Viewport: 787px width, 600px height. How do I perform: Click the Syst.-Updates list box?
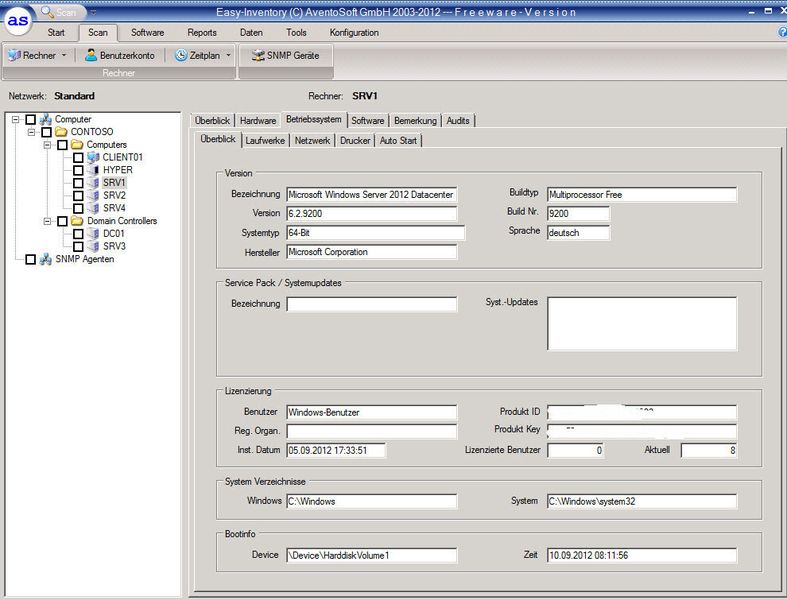tap(642, 323)
